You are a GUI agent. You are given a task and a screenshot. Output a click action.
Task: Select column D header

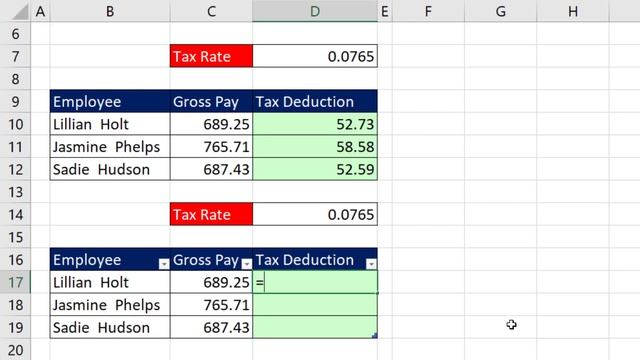click(315, 11)
